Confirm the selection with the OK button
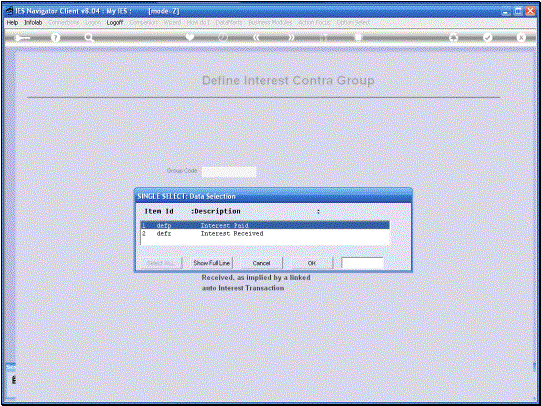Image resolution: width=541 pixels, height=406 pixels. point(312,263)
